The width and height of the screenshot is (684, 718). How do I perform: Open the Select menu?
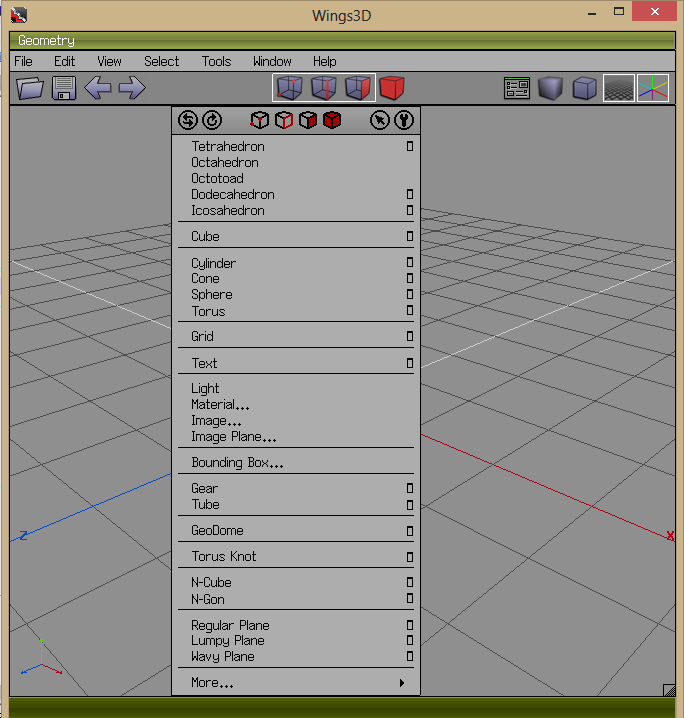(x=162, y=61)
